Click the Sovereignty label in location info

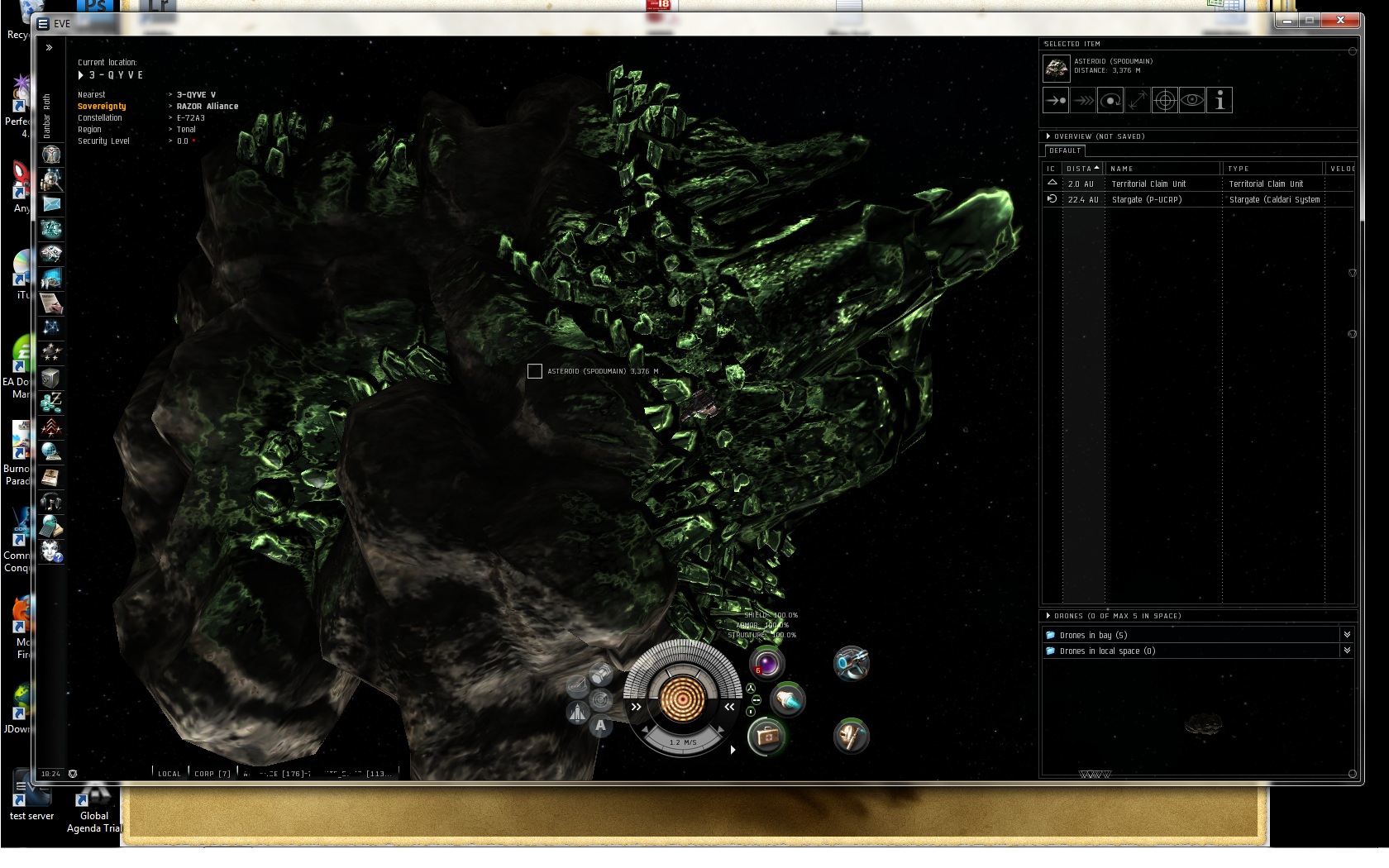(x=102, y=107)
